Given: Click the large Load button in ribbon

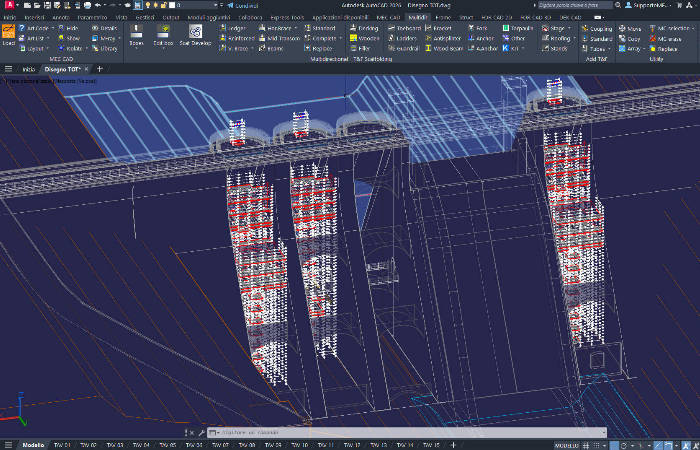Looking at the screenshot, I should 8,36.
